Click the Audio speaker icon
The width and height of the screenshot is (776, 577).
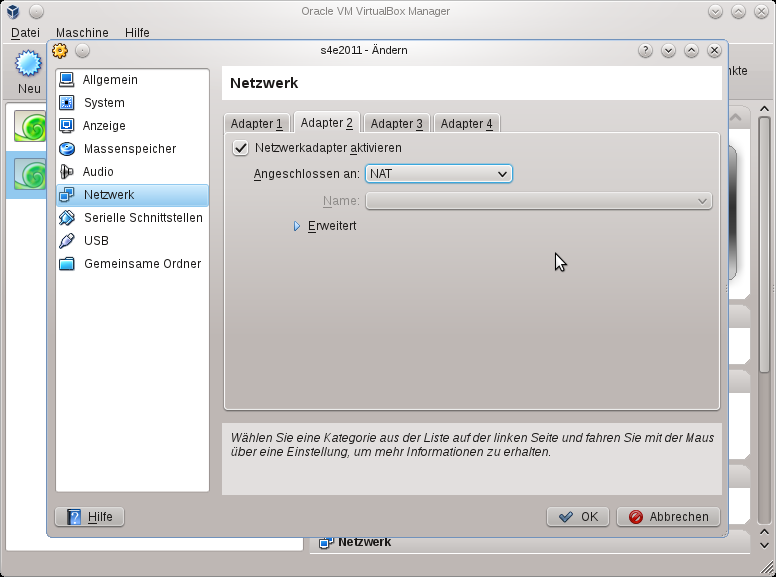66,172
